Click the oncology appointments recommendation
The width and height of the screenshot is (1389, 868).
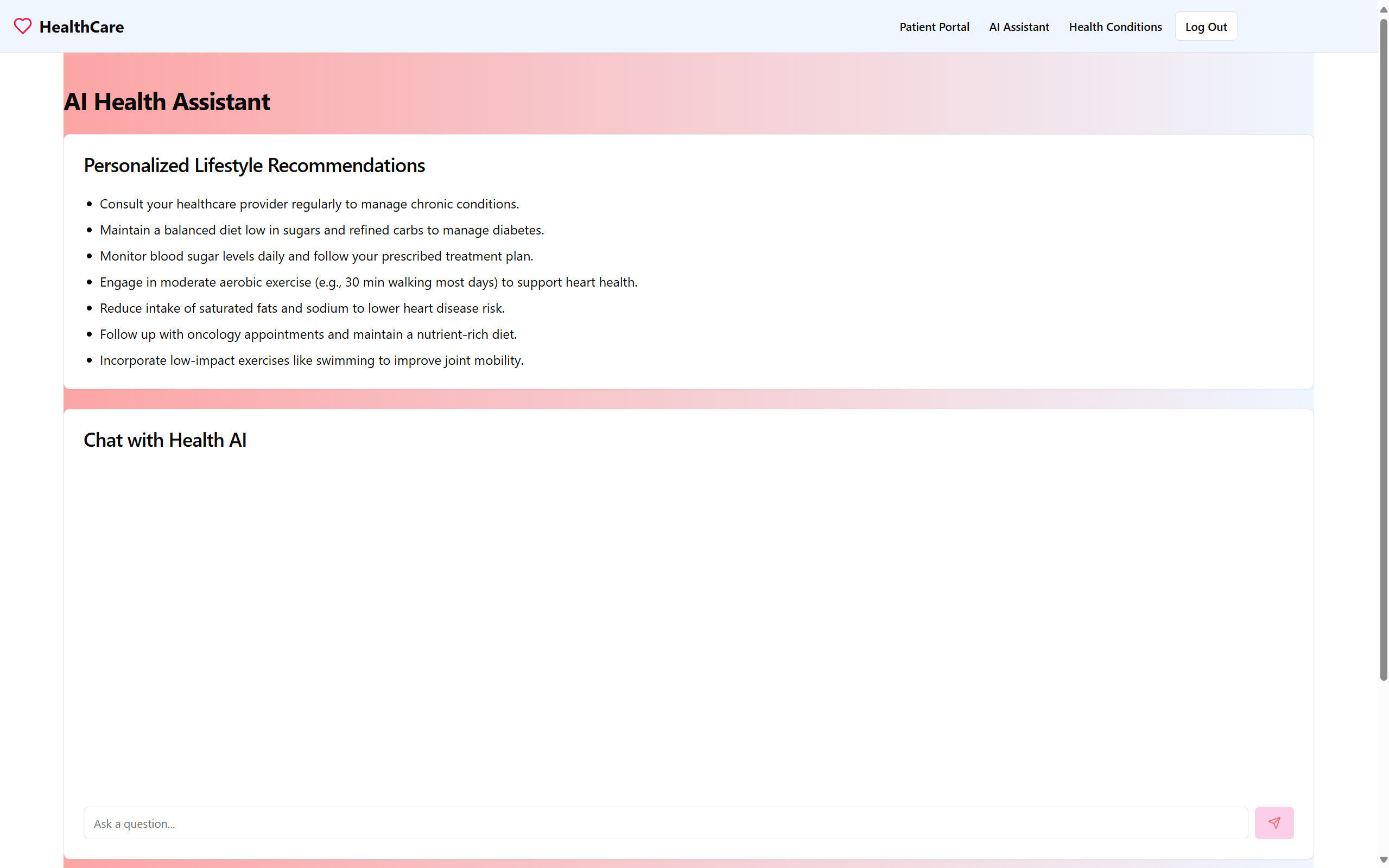tap(308, 334)
